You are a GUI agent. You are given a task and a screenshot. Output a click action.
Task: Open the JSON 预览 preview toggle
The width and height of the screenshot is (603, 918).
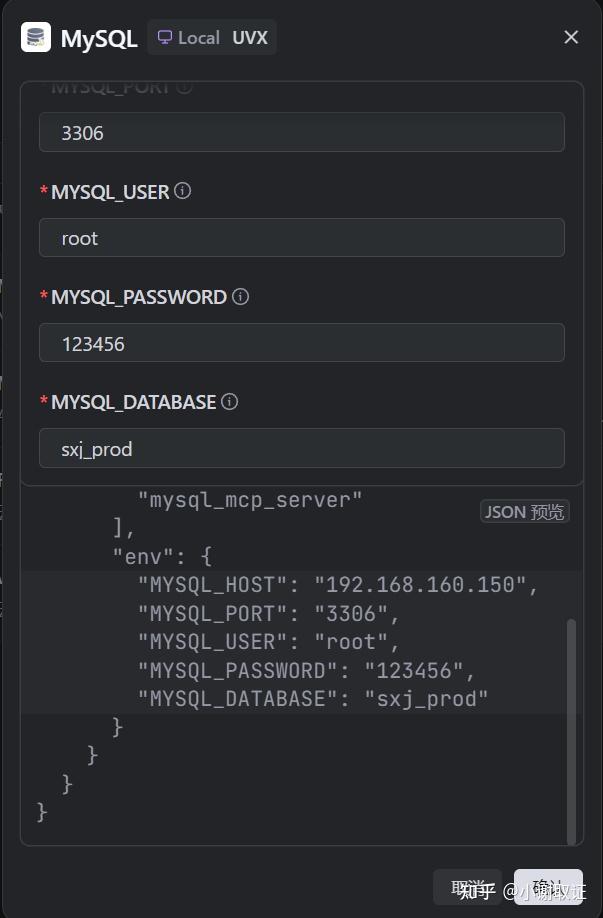pyautogui.click(x=524, y=511)
